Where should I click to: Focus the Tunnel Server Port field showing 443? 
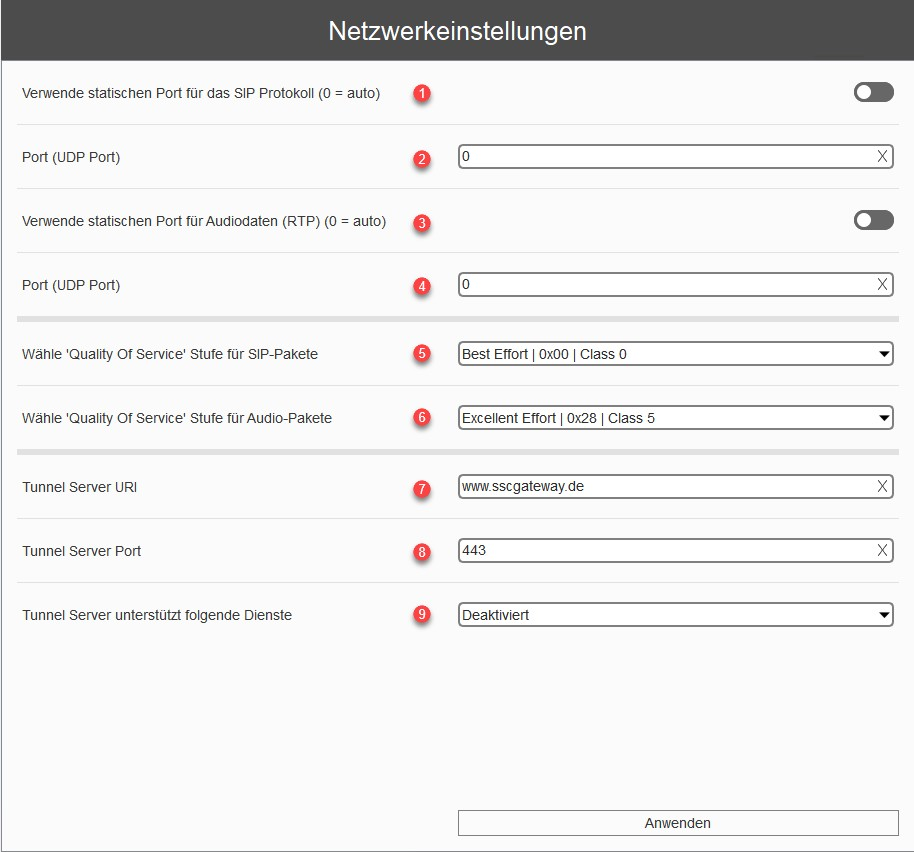tap(667, 550)
